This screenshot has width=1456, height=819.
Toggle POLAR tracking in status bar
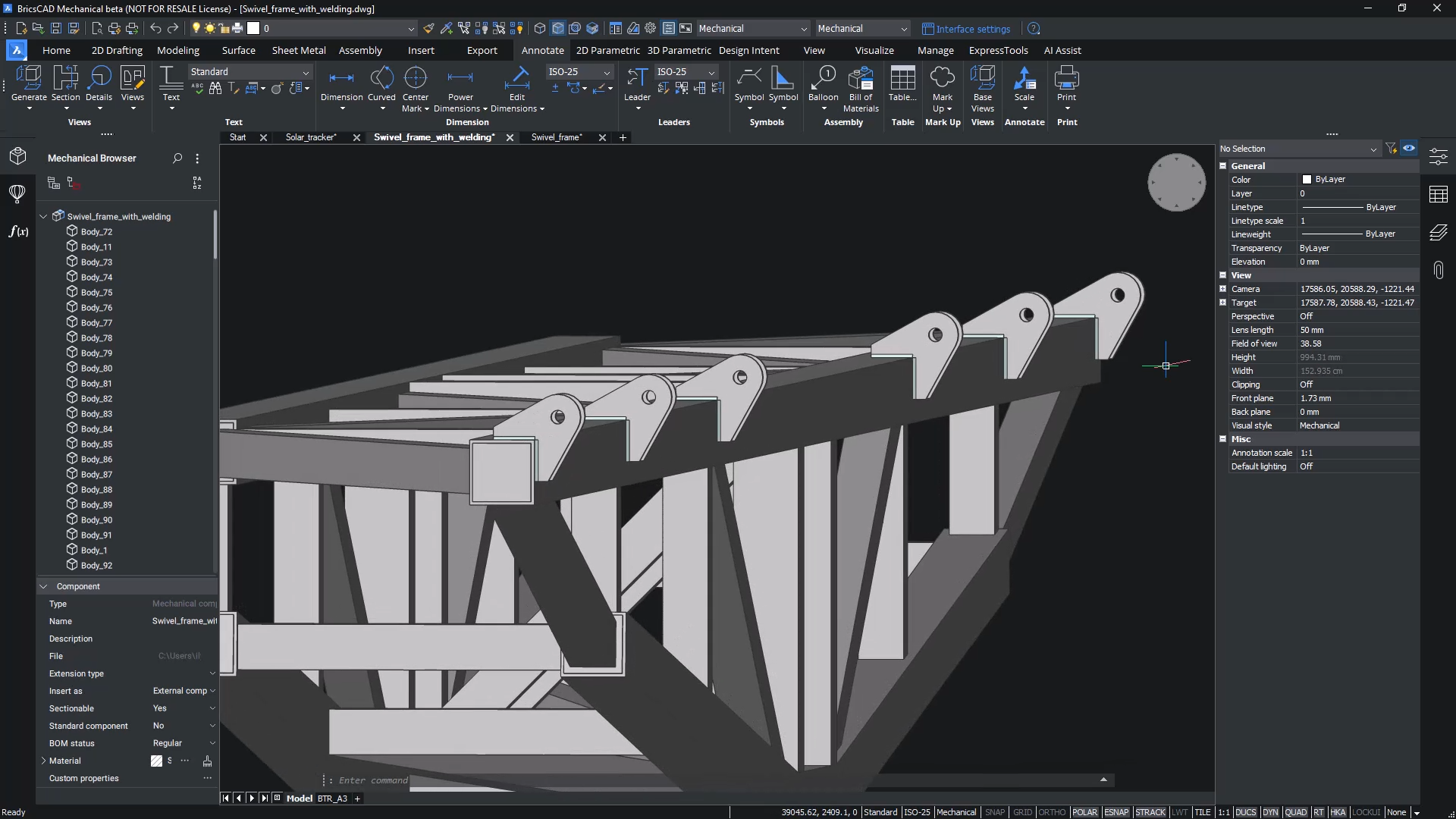click(x=1084, y=812)
